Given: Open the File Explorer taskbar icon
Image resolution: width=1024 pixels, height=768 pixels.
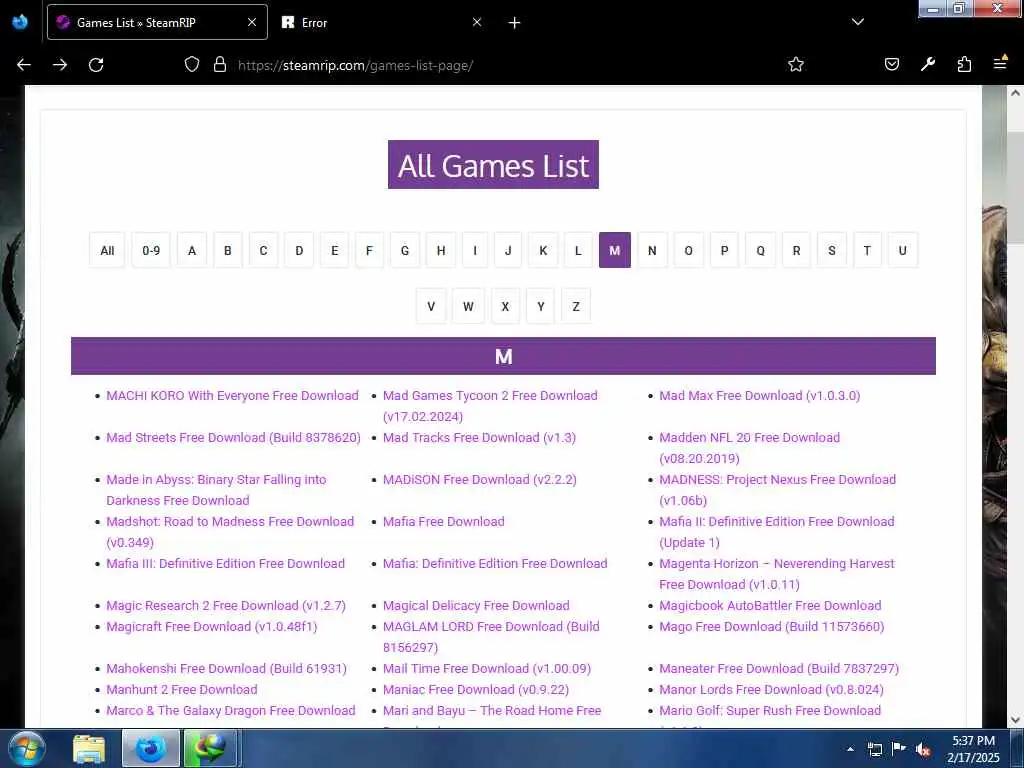Looking at the screenshot, I should click(x=89, y=749).
